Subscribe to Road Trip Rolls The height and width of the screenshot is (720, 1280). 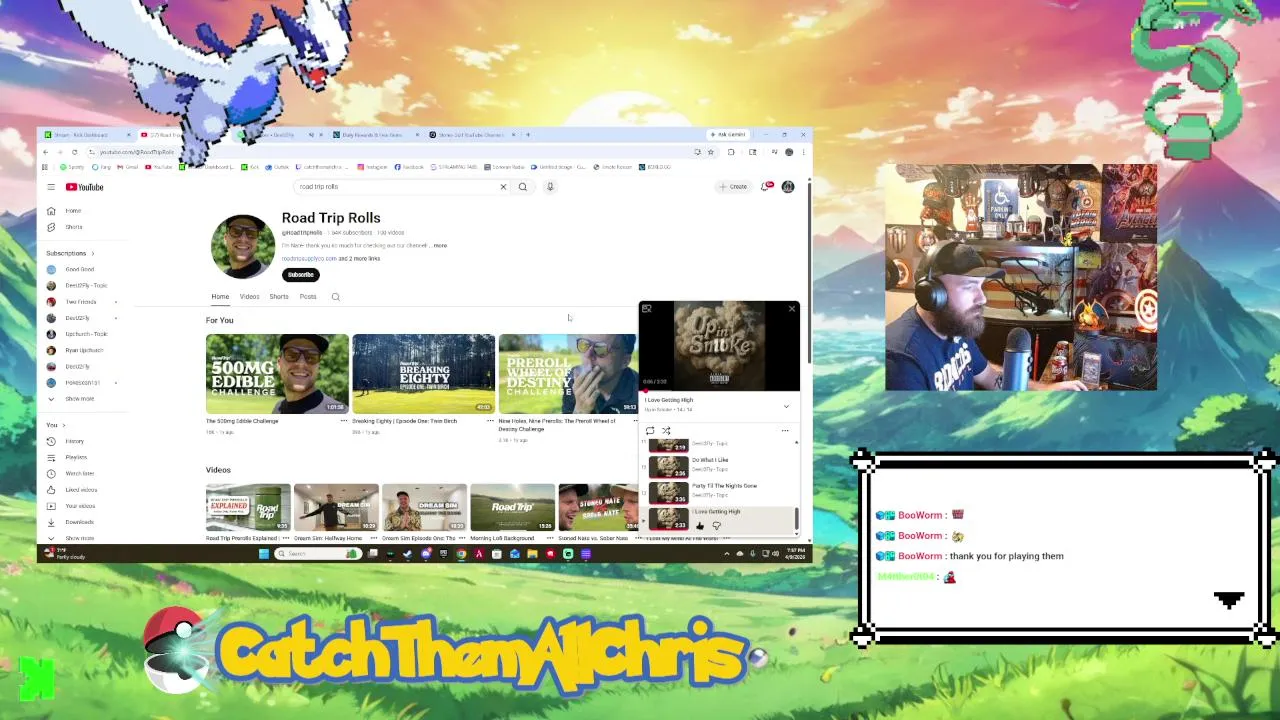pos(300,275)
